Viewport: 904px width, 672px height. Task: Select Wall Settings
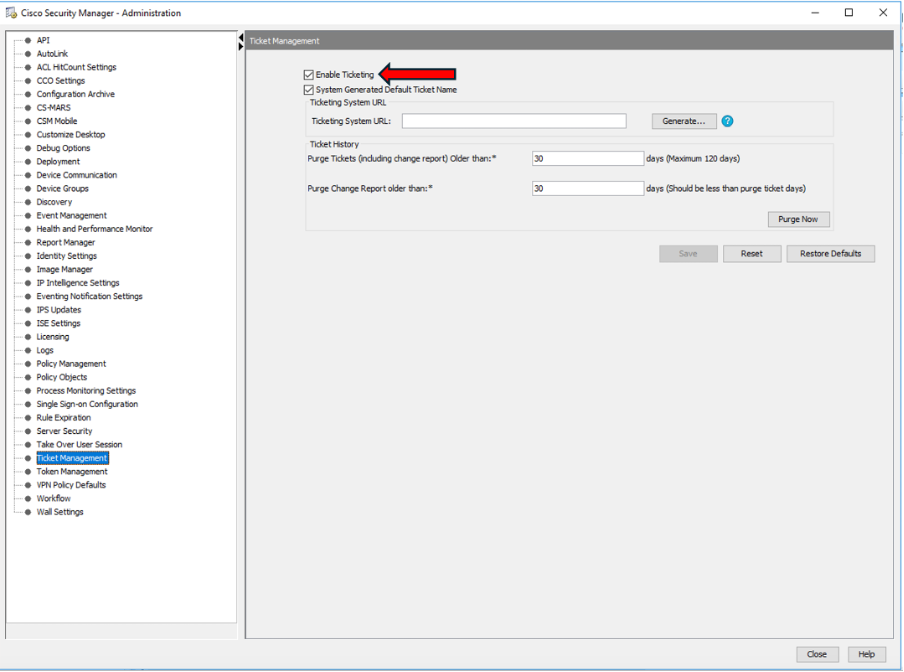click(60, 512)
